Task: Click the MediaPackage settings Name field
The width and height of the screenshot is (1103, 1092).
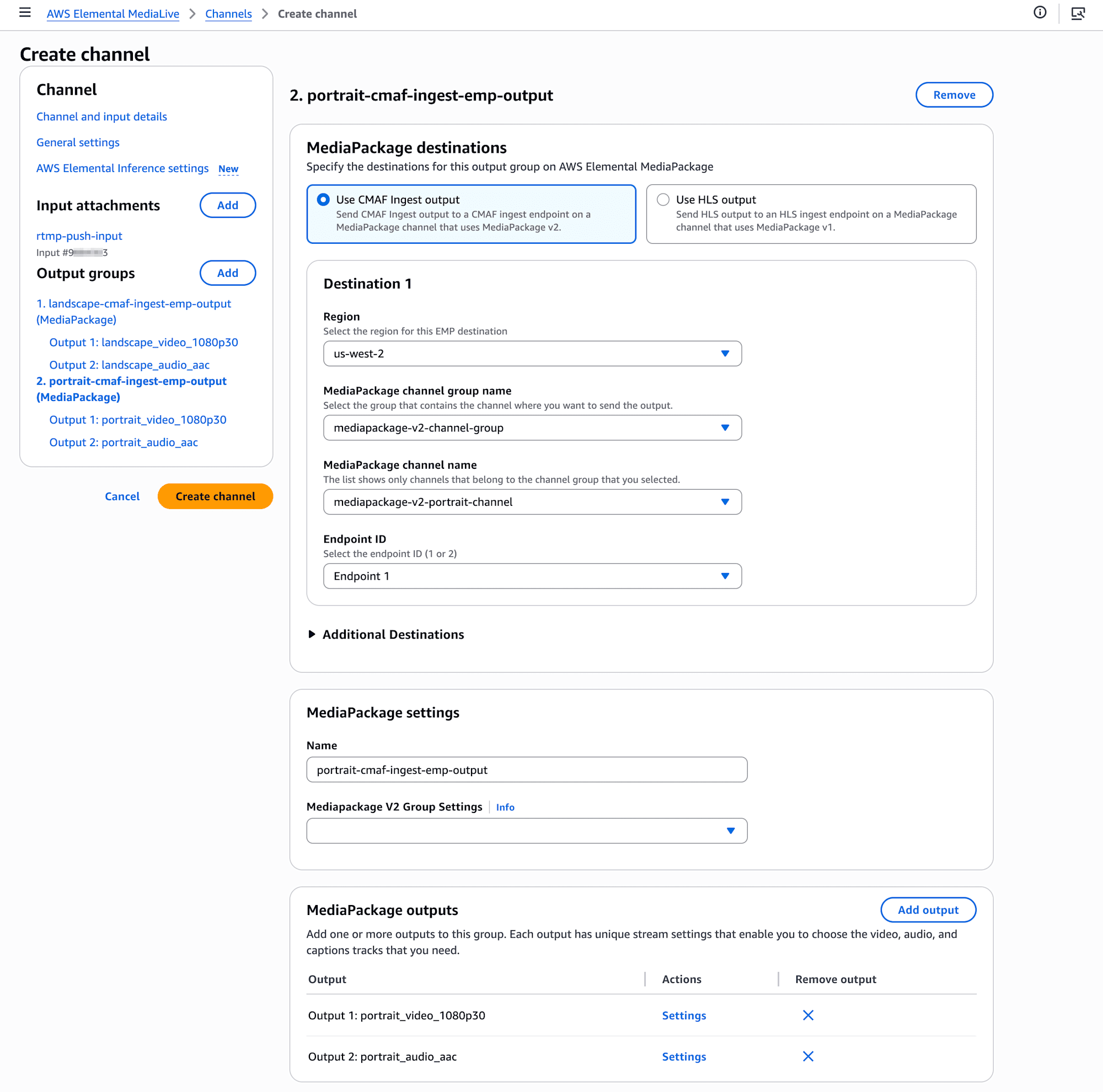Action: click(x=526, y=769)
